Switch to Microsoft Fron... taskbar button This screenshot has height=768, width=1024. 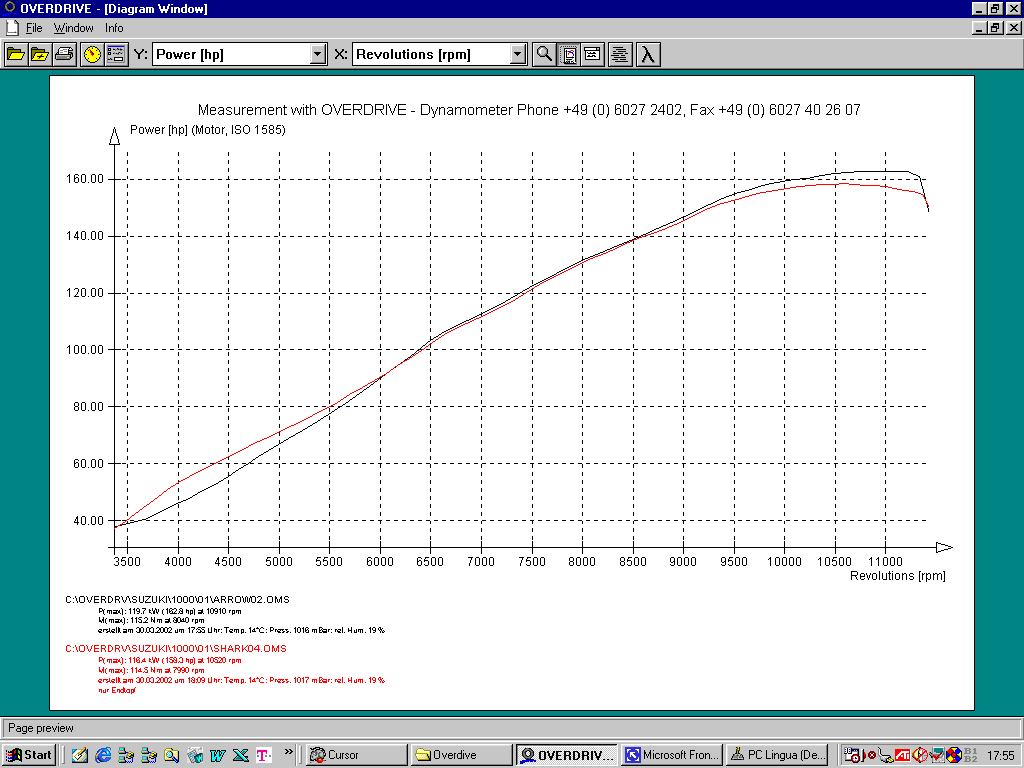[x=672, y=755]
